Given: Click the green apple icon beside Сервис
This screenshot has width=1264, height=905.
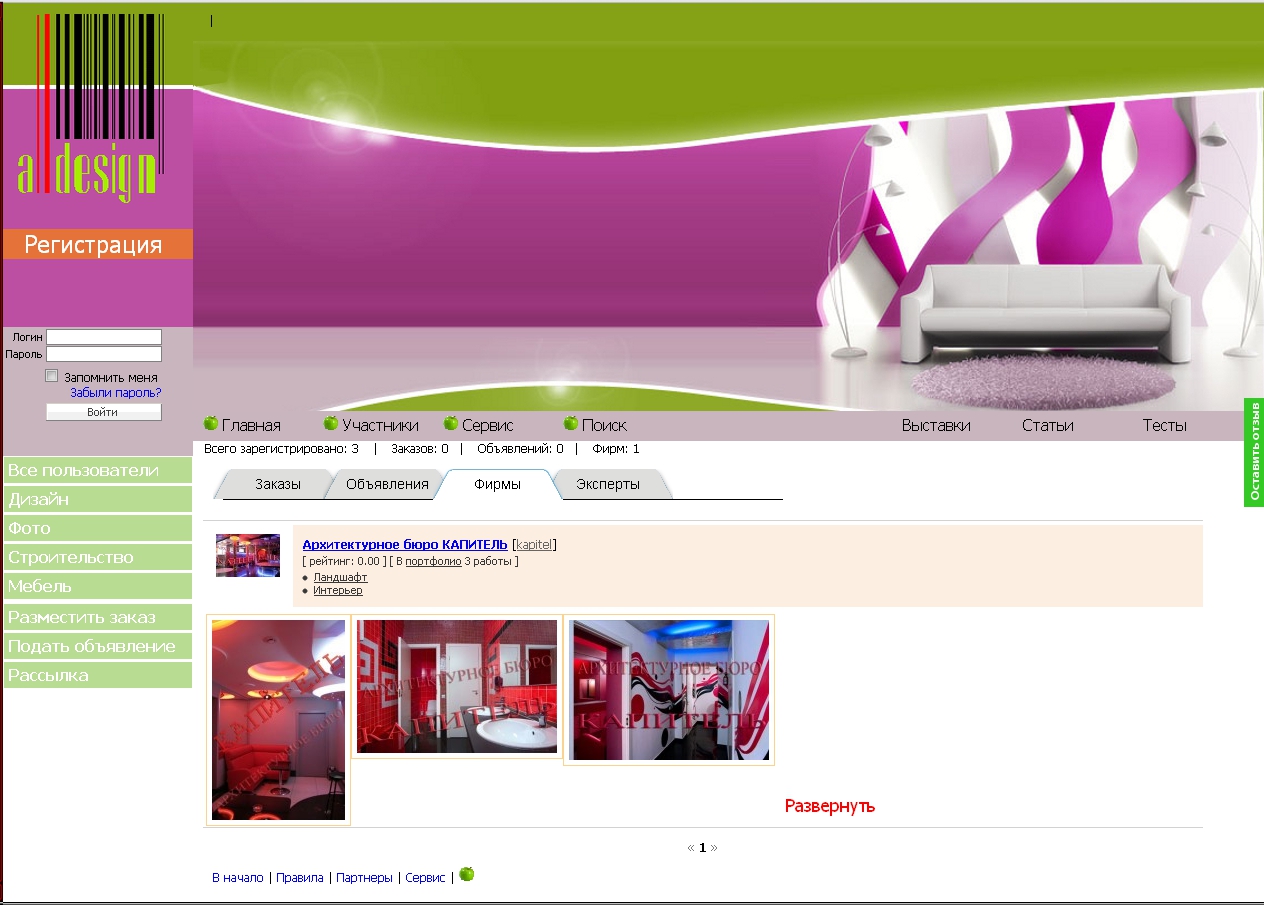Looking at the screenshot, I should pyautogui.click(x=451, y=423).
